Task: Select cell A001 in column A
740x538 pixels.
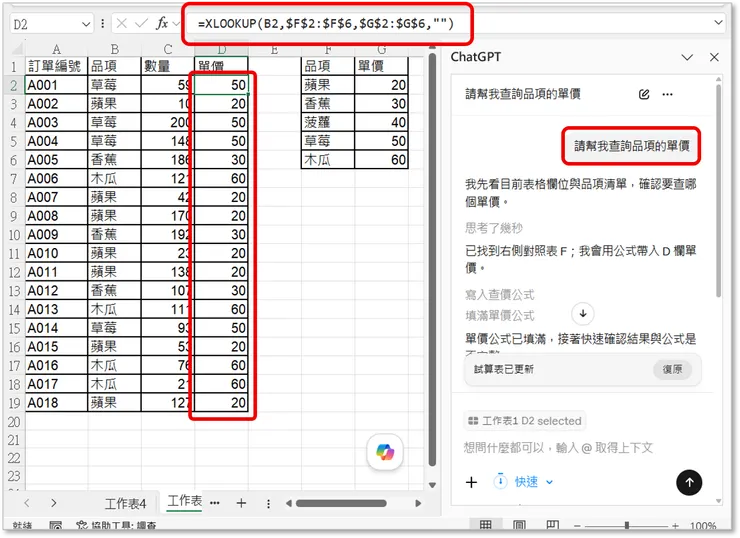Action: (x=56, y=85)
